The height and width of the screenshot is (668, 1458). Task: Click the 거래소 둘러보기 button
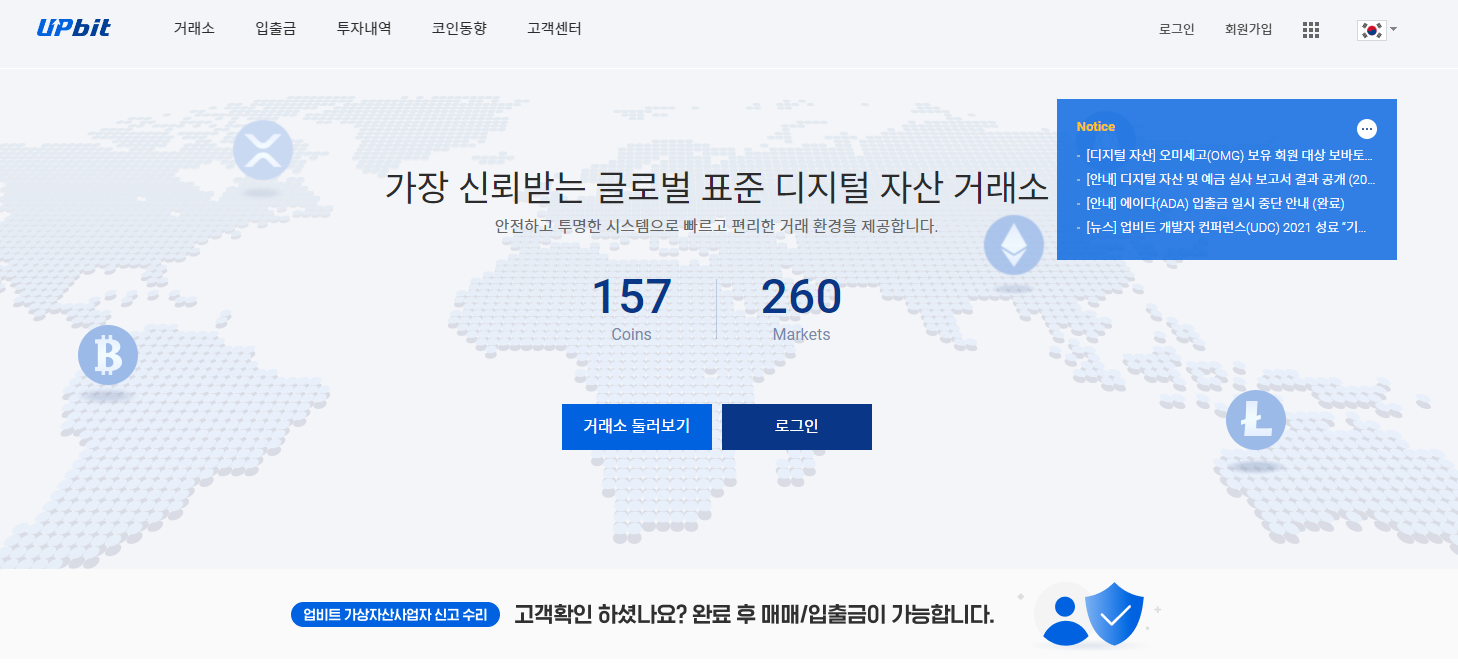click(637, 427)
